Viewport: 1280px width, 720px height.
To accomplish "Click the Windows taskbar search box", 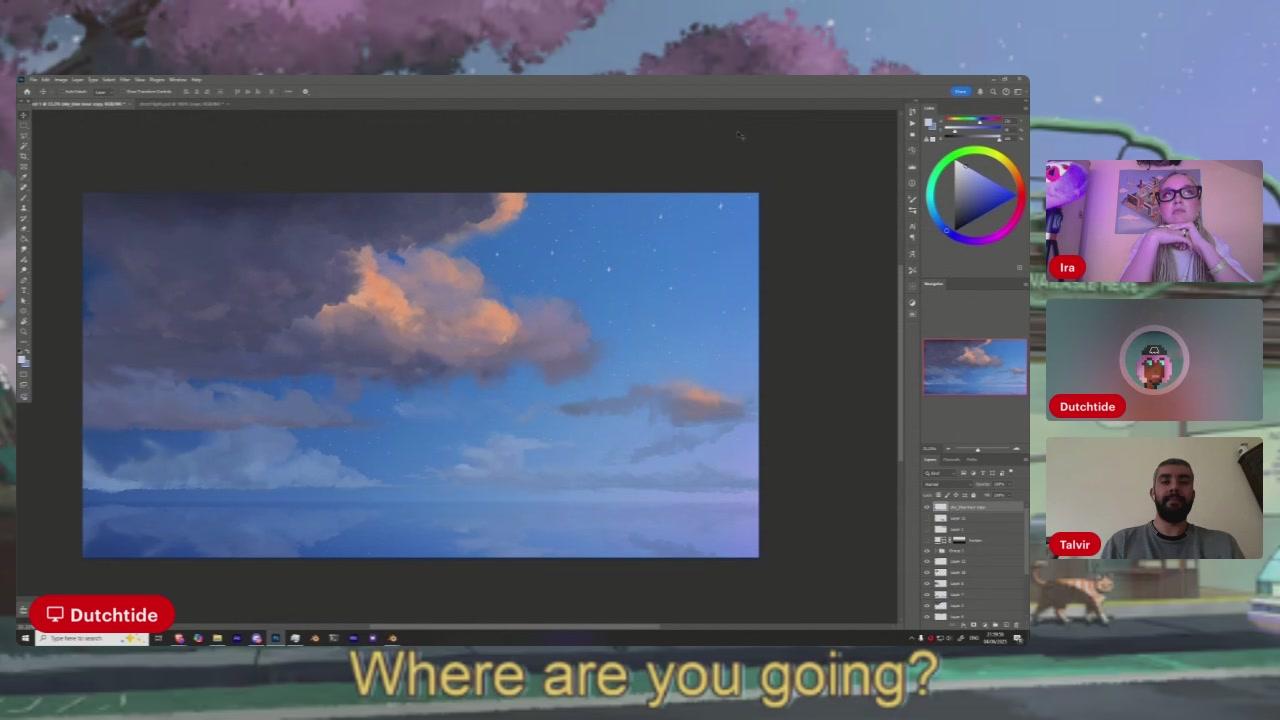I will click(x=91, y=638).
